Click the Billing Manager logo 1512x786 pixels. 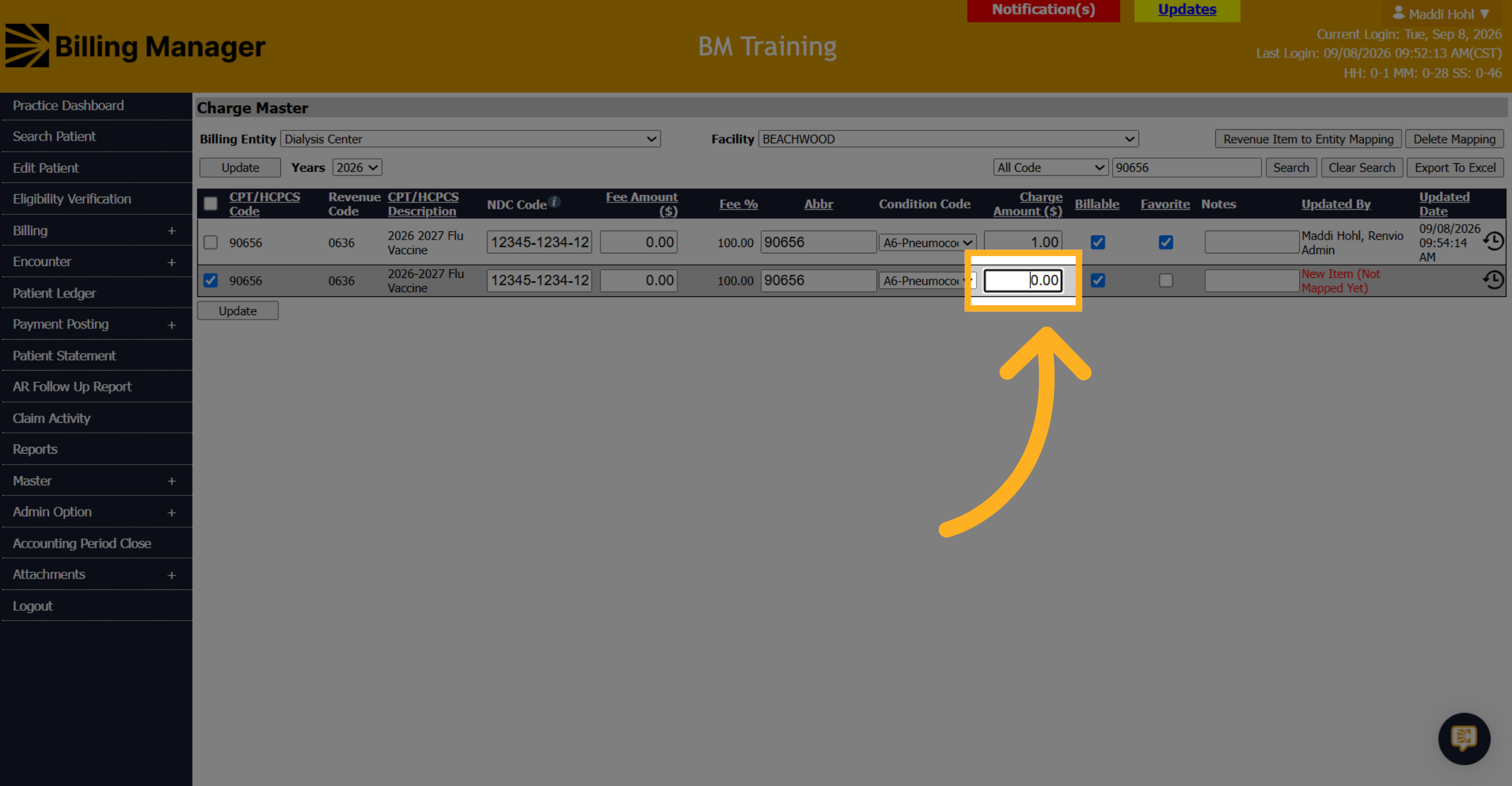[x=135, y=46]
